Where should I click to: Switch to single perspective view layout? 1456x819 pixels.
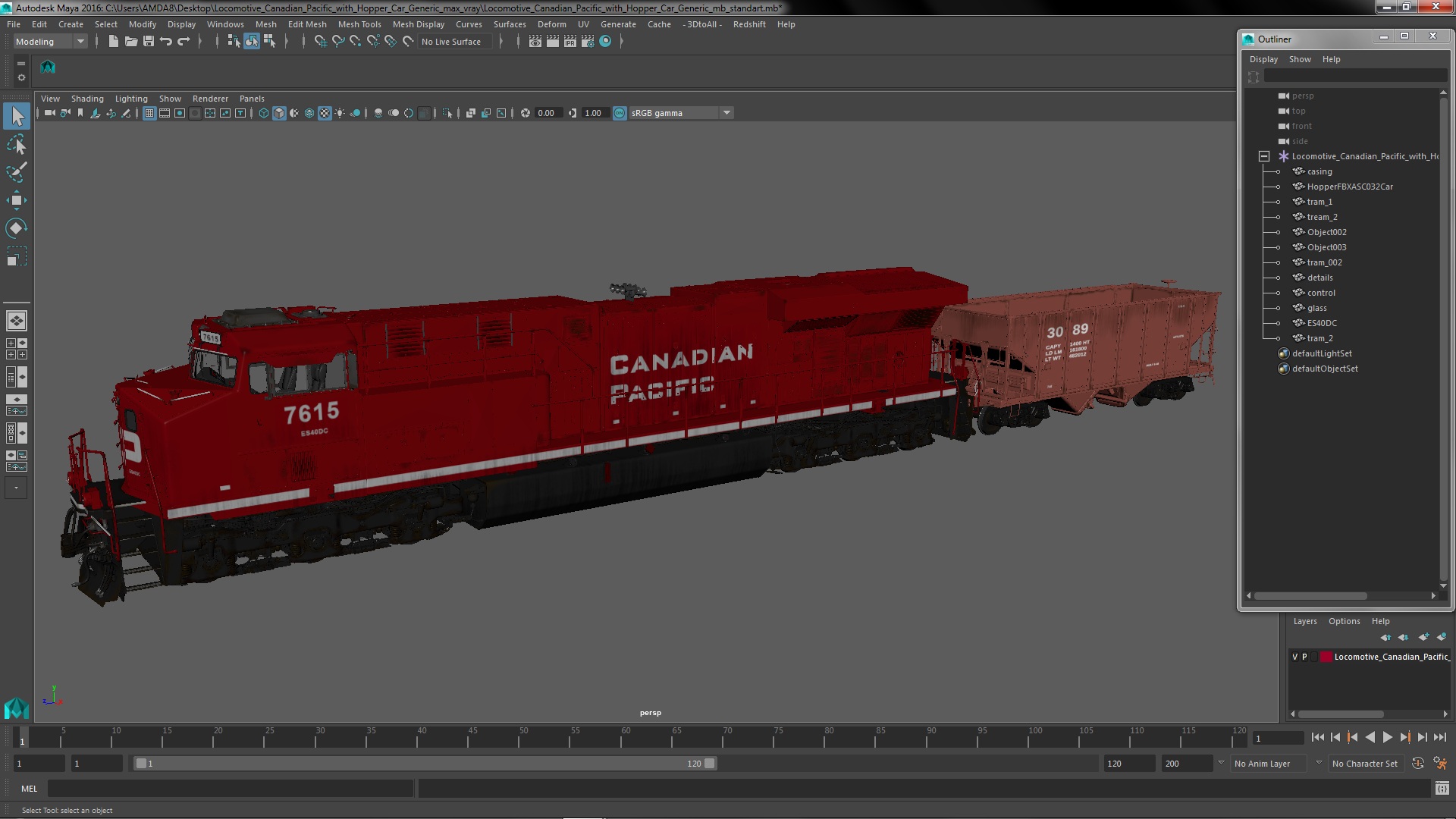tap(17, 321)
